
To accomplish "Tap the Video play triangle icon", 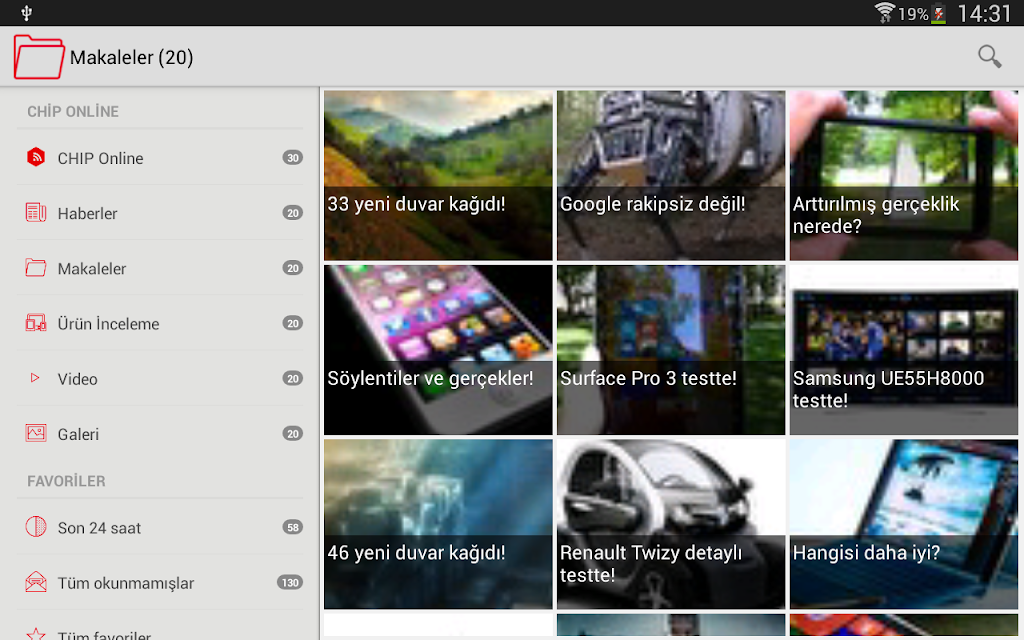I will click(35, 378).
